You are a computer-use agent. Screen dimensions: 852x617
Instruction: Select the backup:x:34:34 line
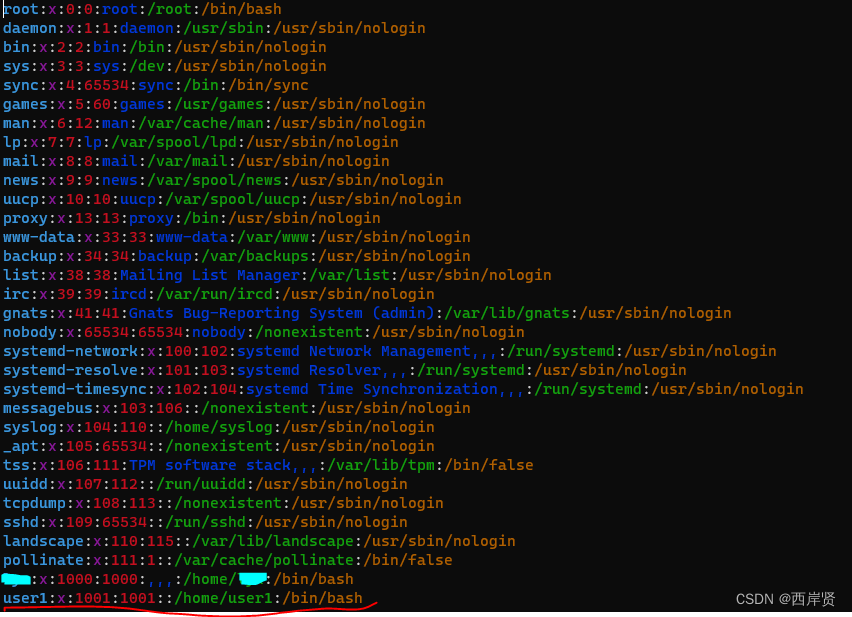(x=237, y=256)
